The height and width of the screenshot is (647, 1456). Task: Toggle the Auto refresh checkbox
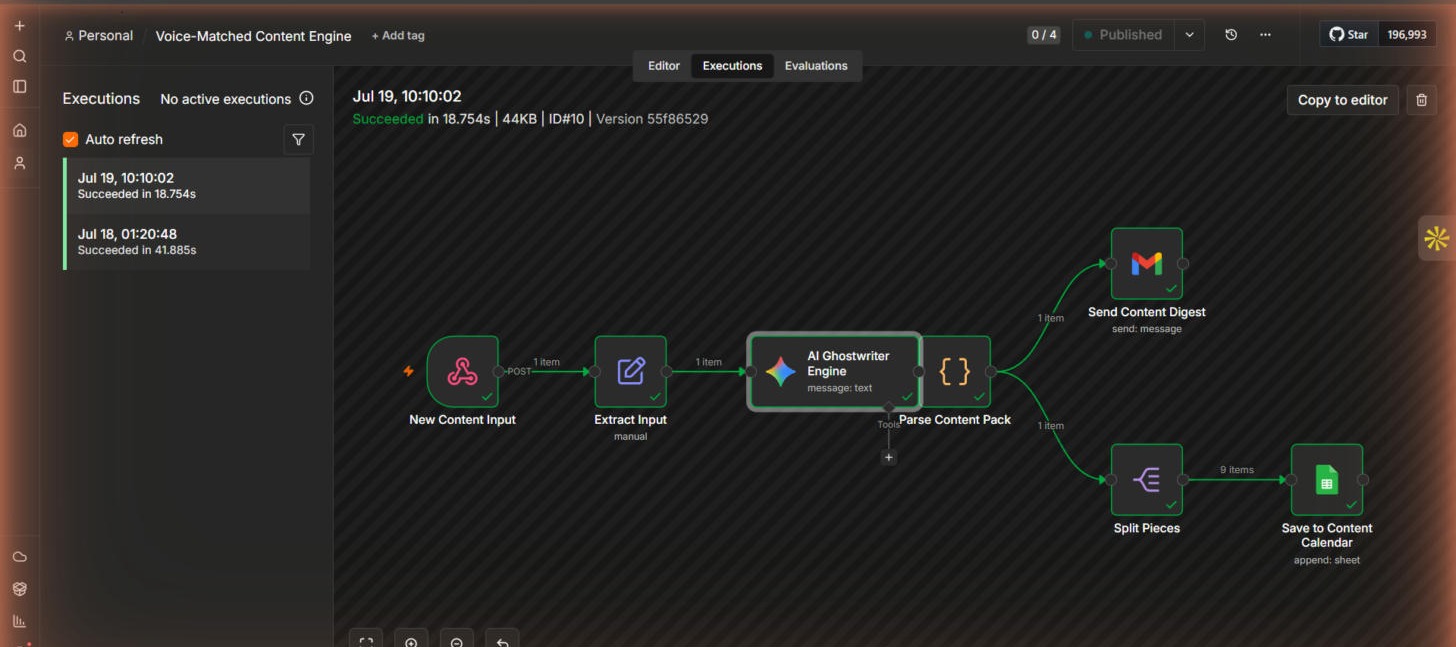point(70,139)
